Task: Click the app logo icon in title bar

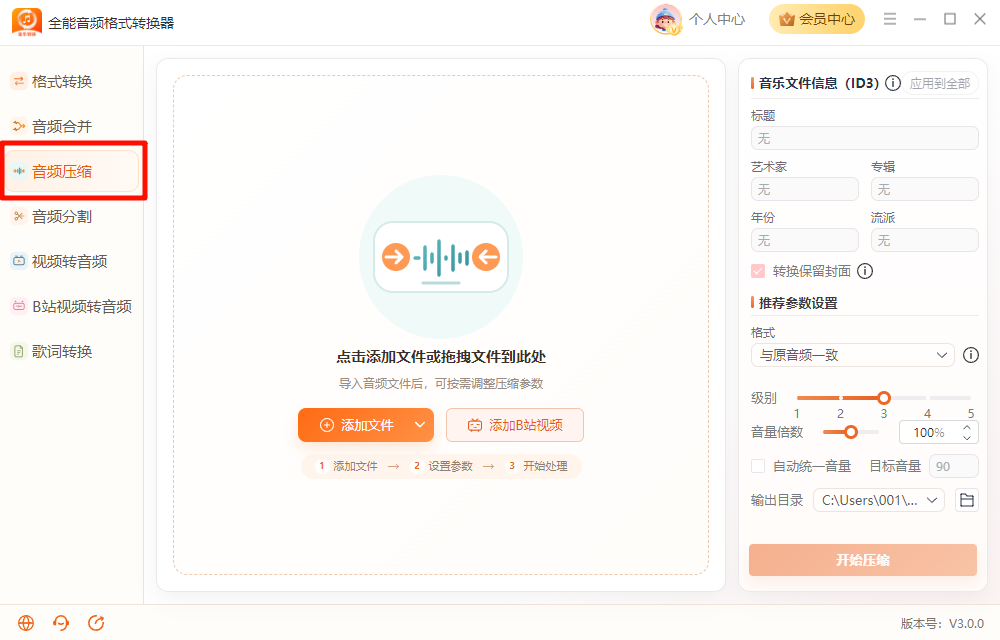Action: pyautogui.click(x=27, y=22)
